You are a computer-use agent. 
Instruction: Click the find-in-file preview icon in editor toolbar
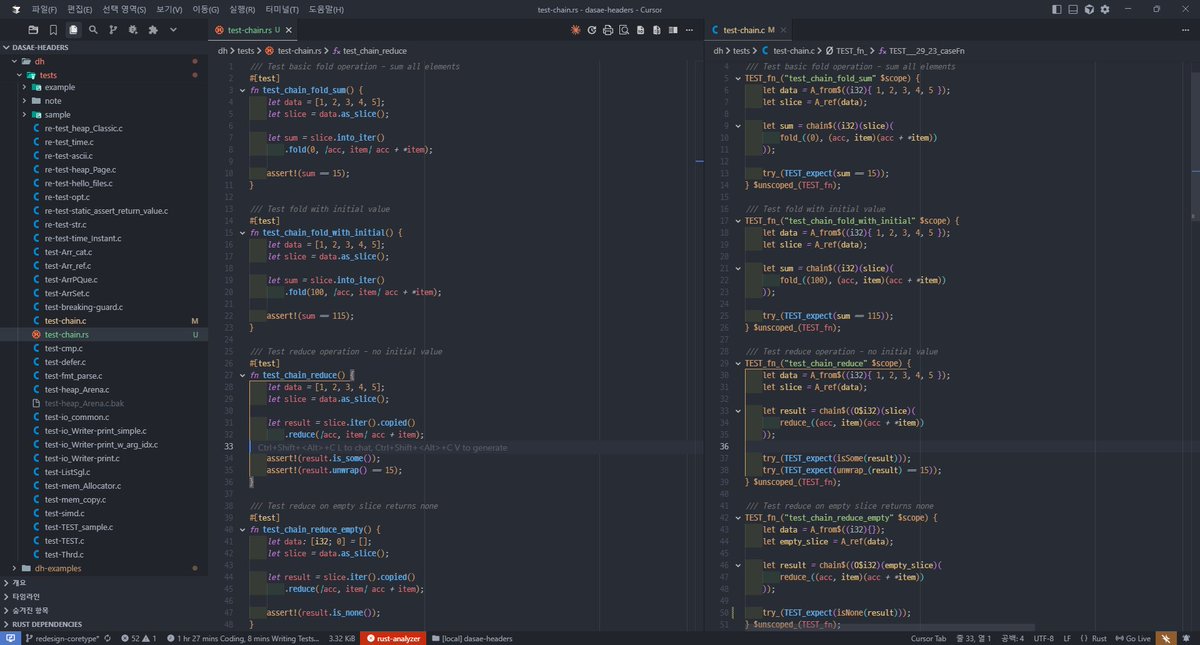[625, 30]
